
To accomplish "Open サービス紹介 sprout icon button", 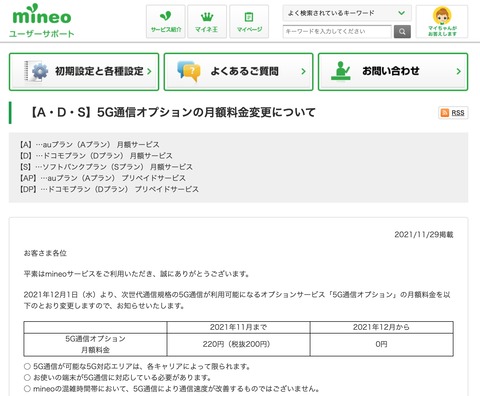I will [166, 21].
